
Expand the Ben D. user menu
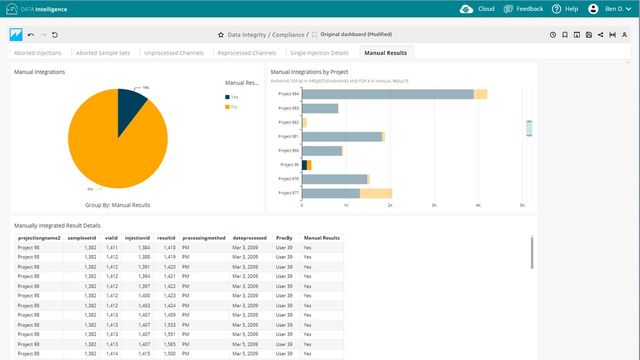click(x=618, y=9)
